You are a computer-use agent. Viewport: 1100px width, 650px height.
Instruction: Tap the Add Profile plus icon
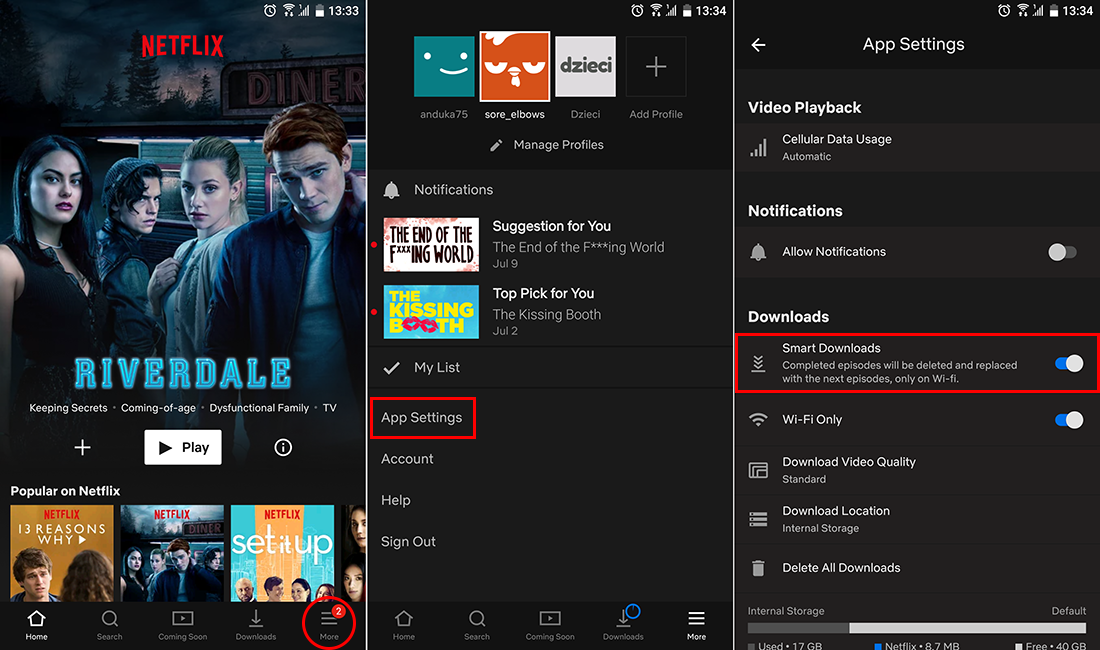click(656, 67)
